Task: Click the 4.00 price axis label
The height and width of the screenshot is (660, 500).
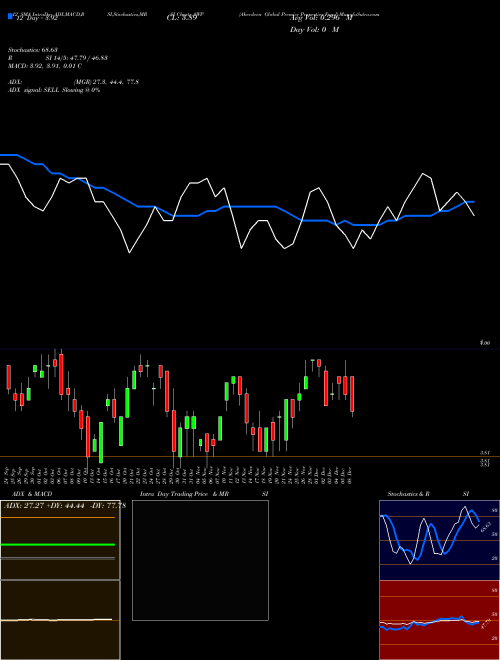Action: click(x=485, y=343)
